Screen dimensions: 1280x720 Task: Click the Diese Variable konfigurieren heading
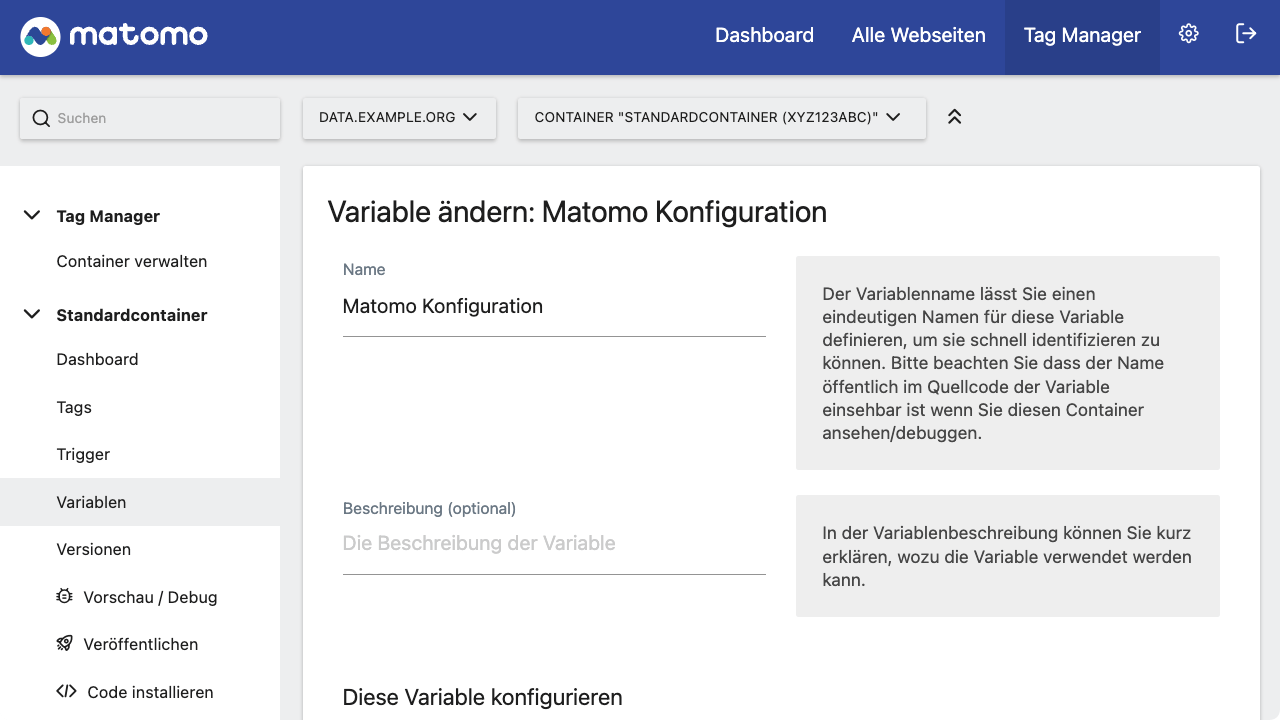[482, 697]
